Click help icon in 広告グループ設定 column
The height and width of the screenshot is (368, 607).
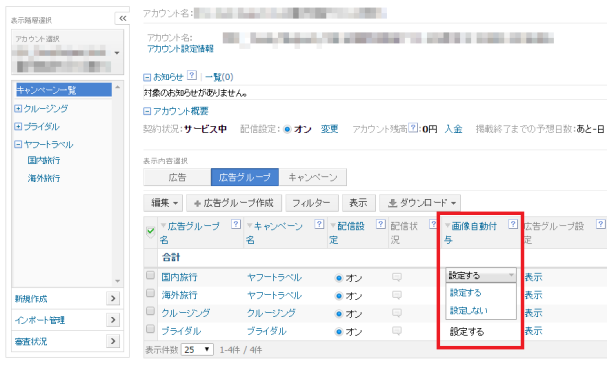click(x=600, y=224)
